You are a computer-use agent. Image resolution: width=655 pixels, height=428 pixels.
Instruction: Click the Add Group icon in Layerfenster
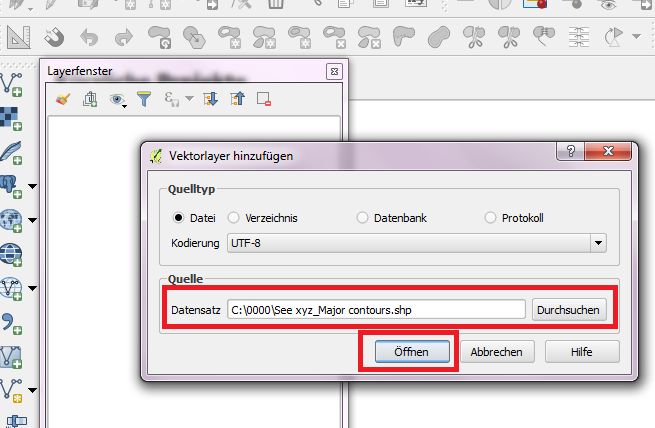coord(91,99)
